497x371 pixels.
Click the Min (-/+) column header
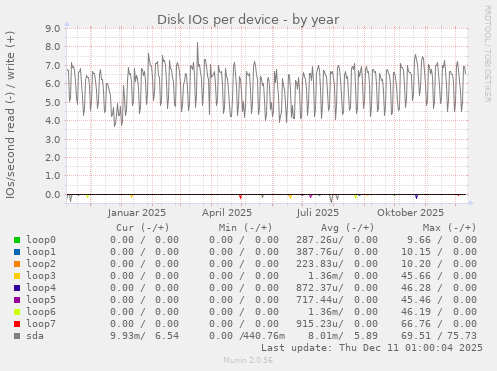pos(245,228)
